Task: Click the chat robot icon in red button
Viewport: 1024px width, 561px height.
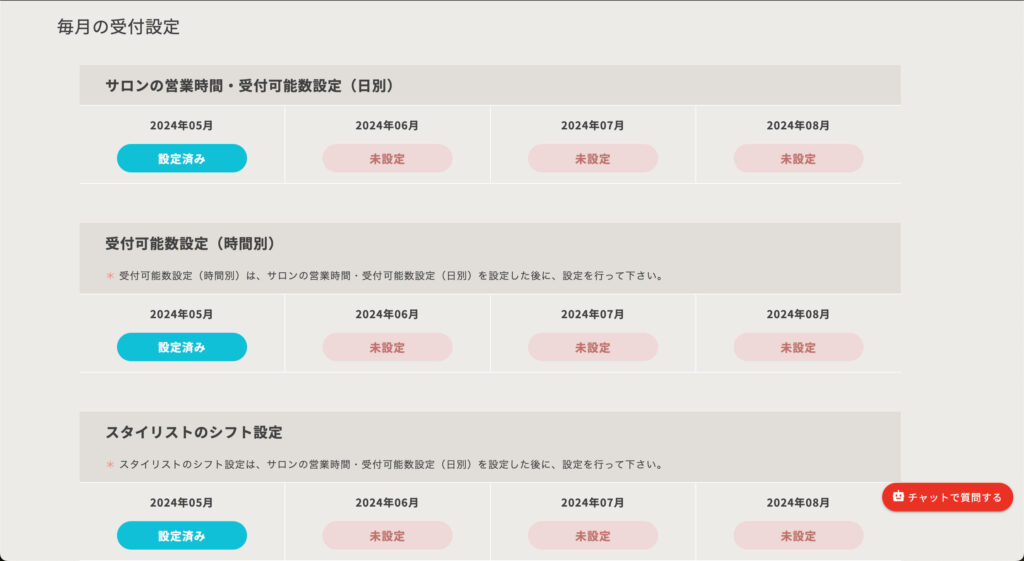Action: (898, 496)
